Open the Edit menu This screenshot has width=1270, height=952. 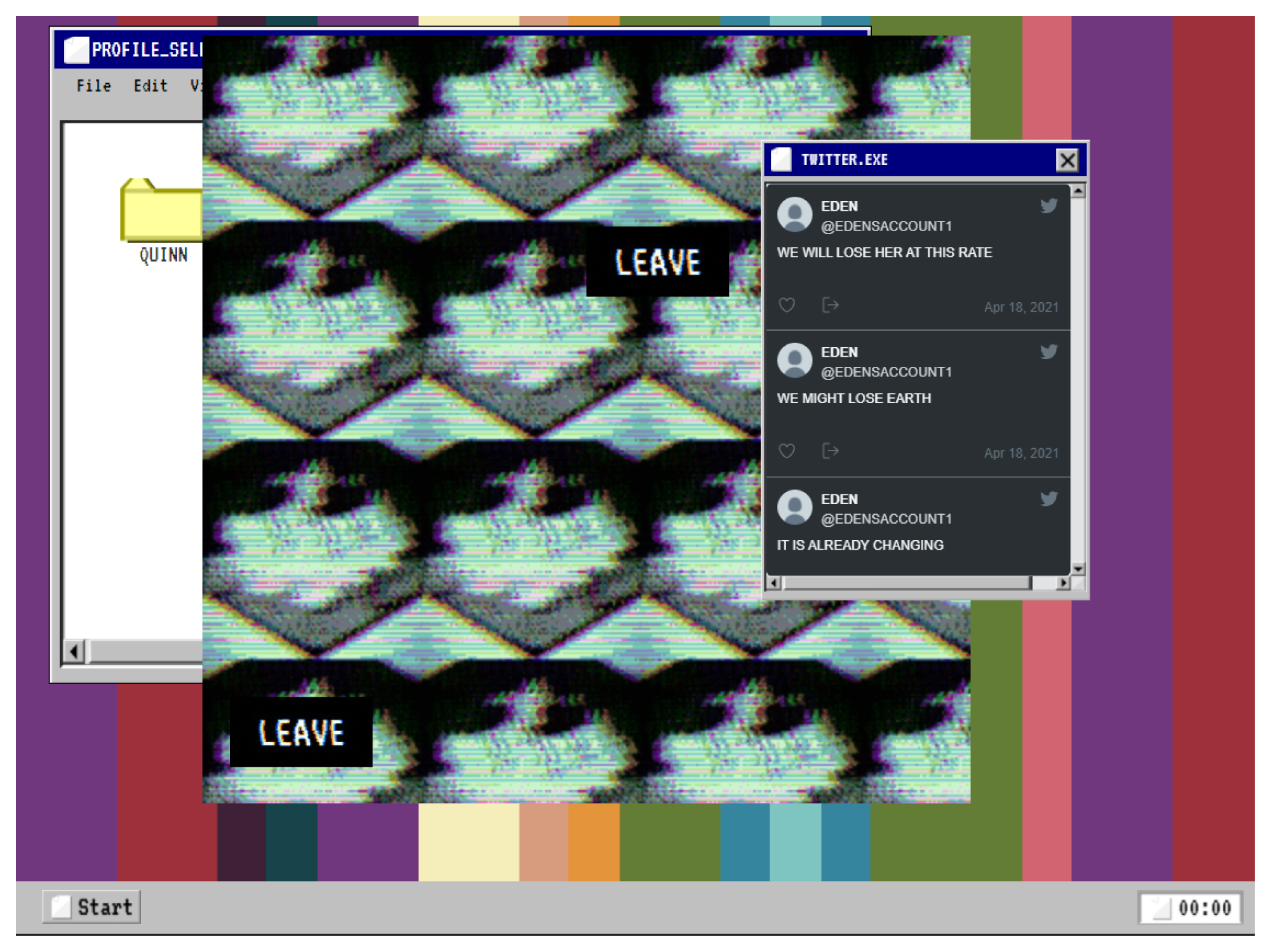150,86
